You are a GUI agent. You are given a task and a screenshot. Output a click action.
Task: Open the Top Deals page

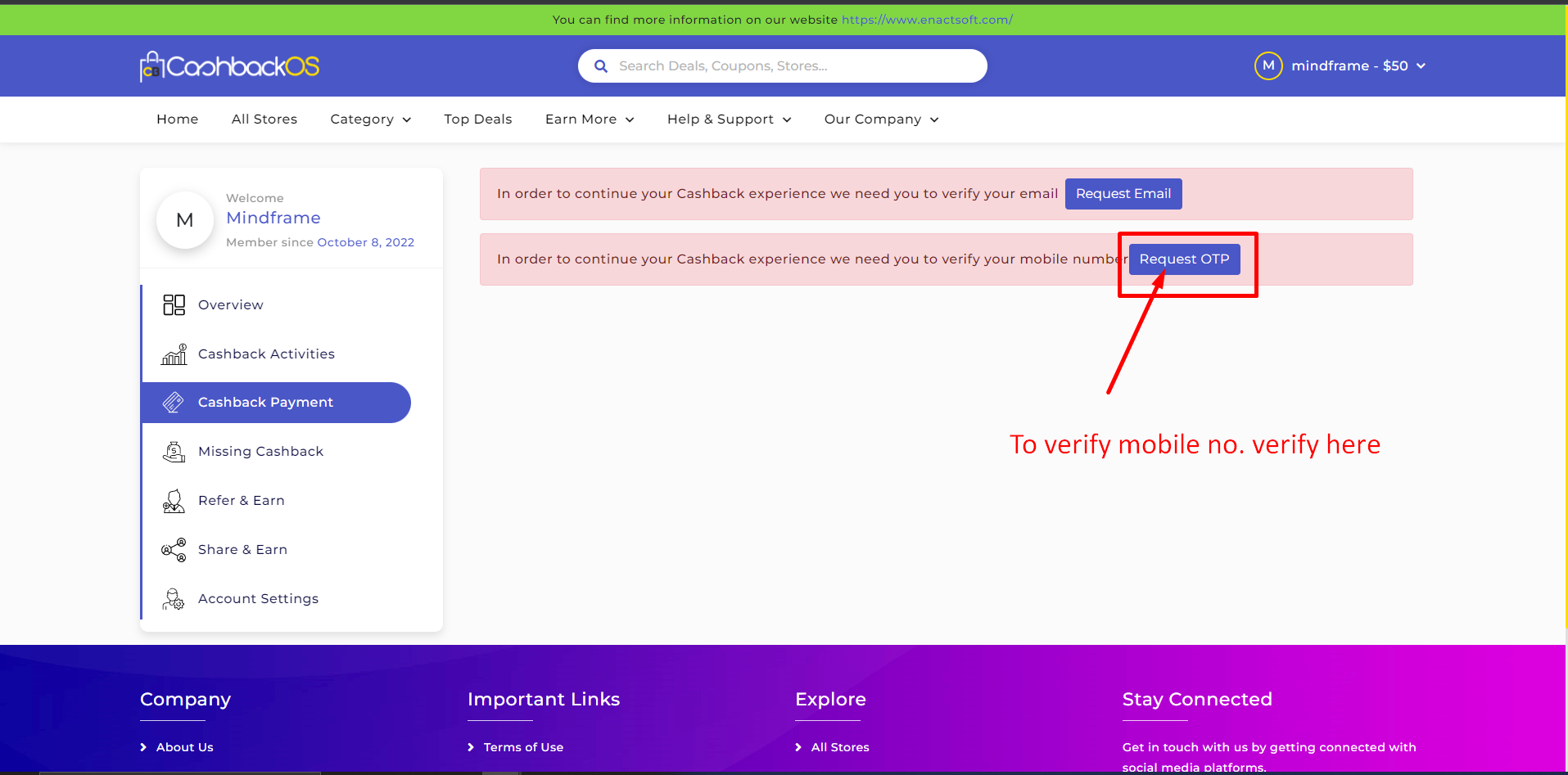[x=478, y=119]
